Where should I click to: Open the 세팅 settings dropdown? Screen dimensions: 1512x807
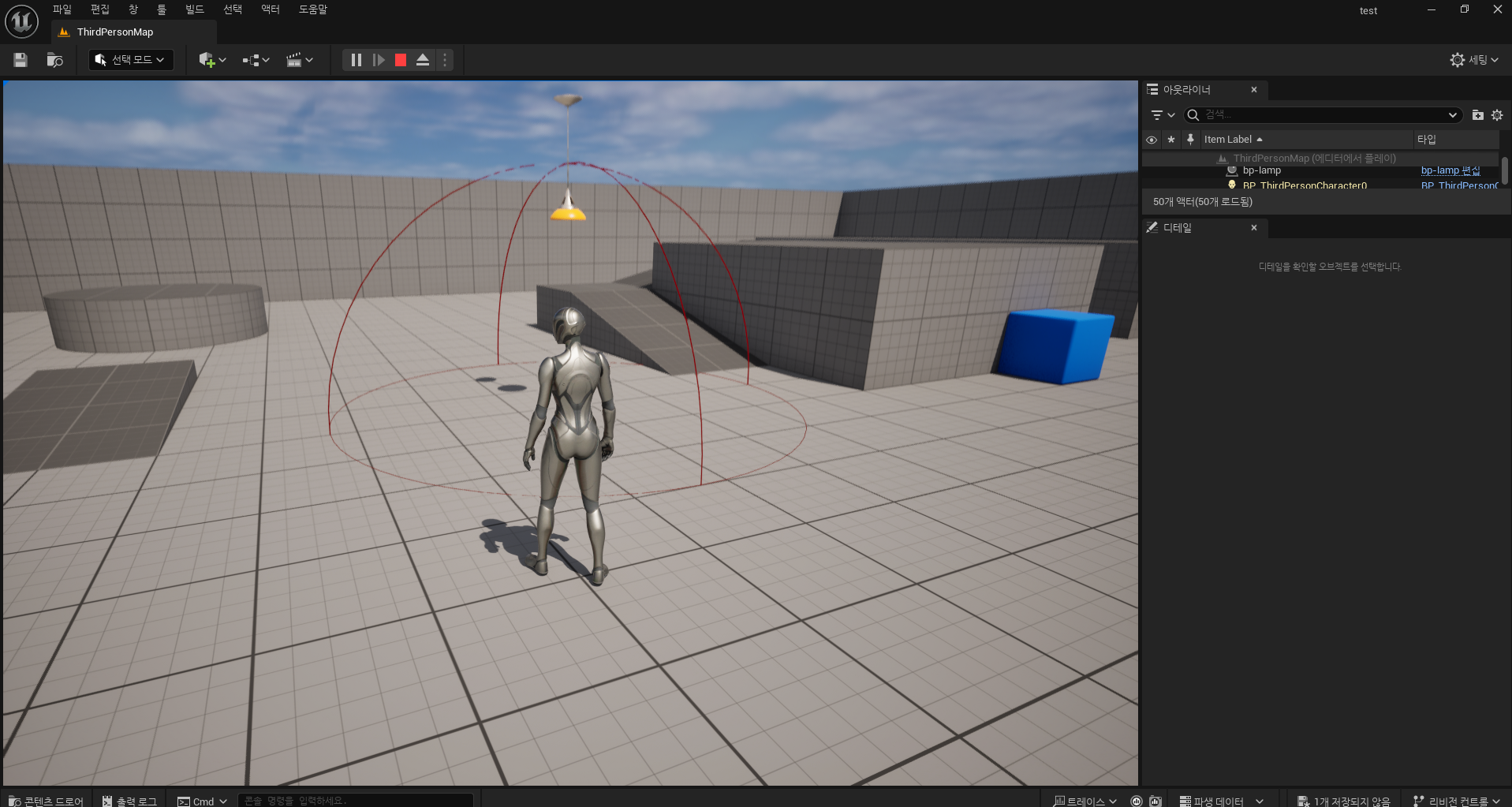click(1474, 60)
